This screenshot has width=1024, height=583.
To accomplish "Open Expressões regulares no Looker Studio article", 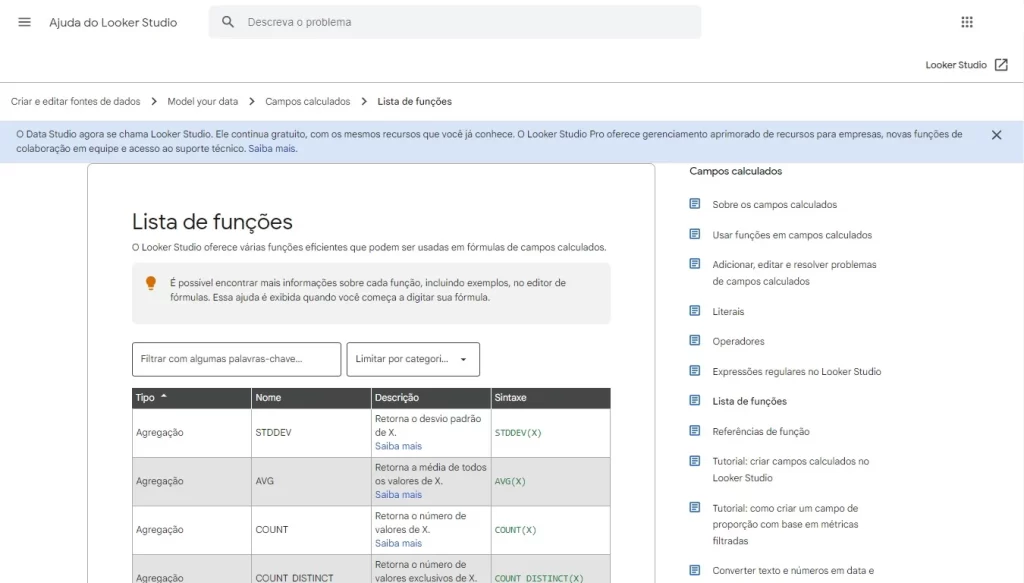I will [797, 371].
